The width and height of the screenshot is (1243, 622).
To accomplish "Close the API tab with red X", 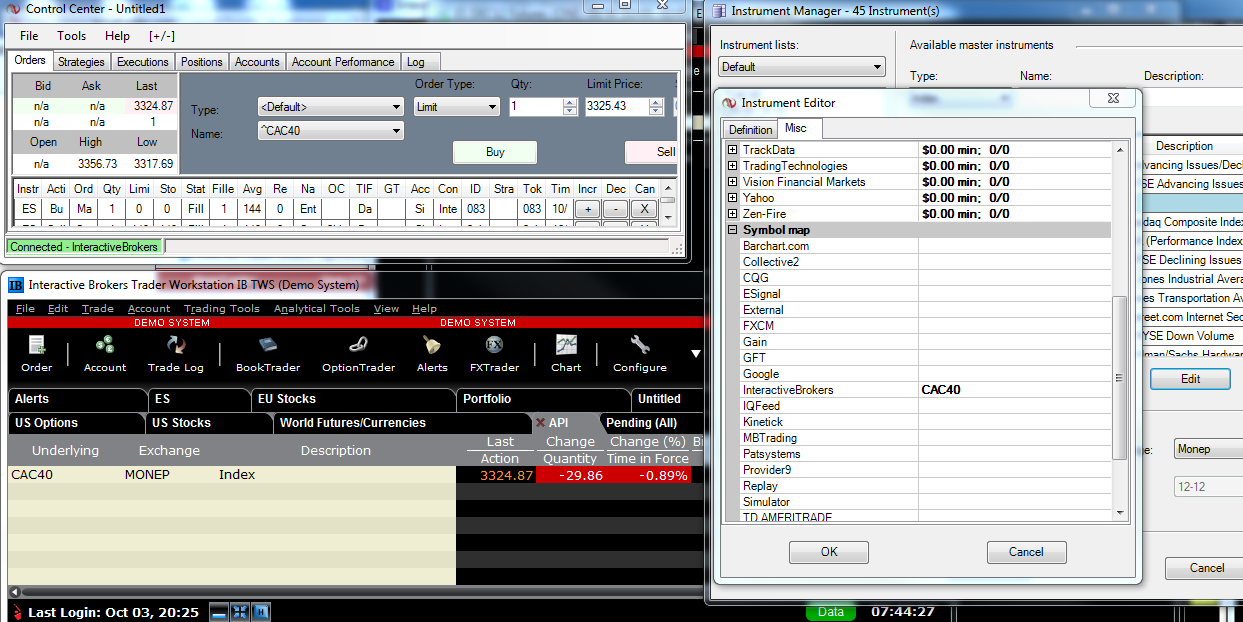I will 540,423.
